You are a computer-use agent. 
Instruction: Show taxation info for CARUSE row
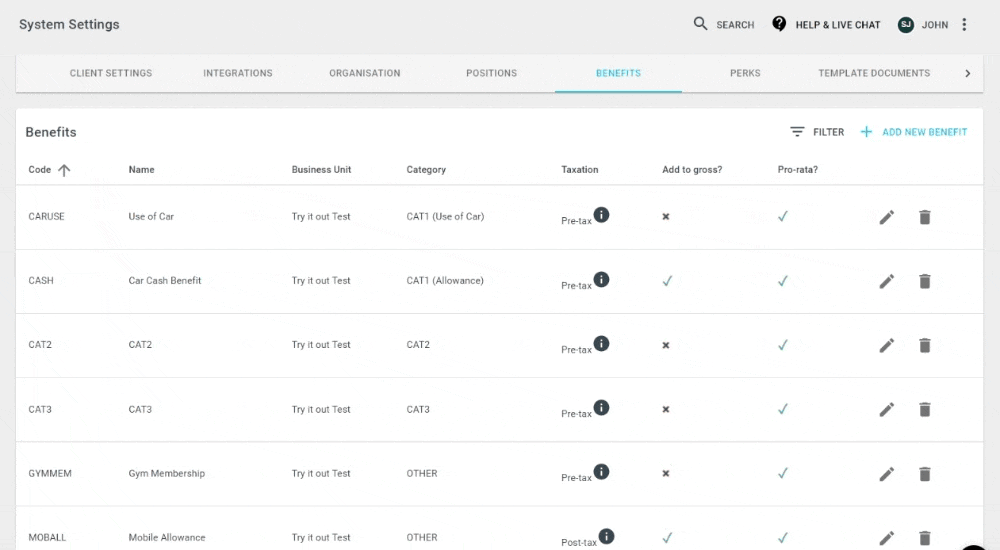[x=601, y=214]
